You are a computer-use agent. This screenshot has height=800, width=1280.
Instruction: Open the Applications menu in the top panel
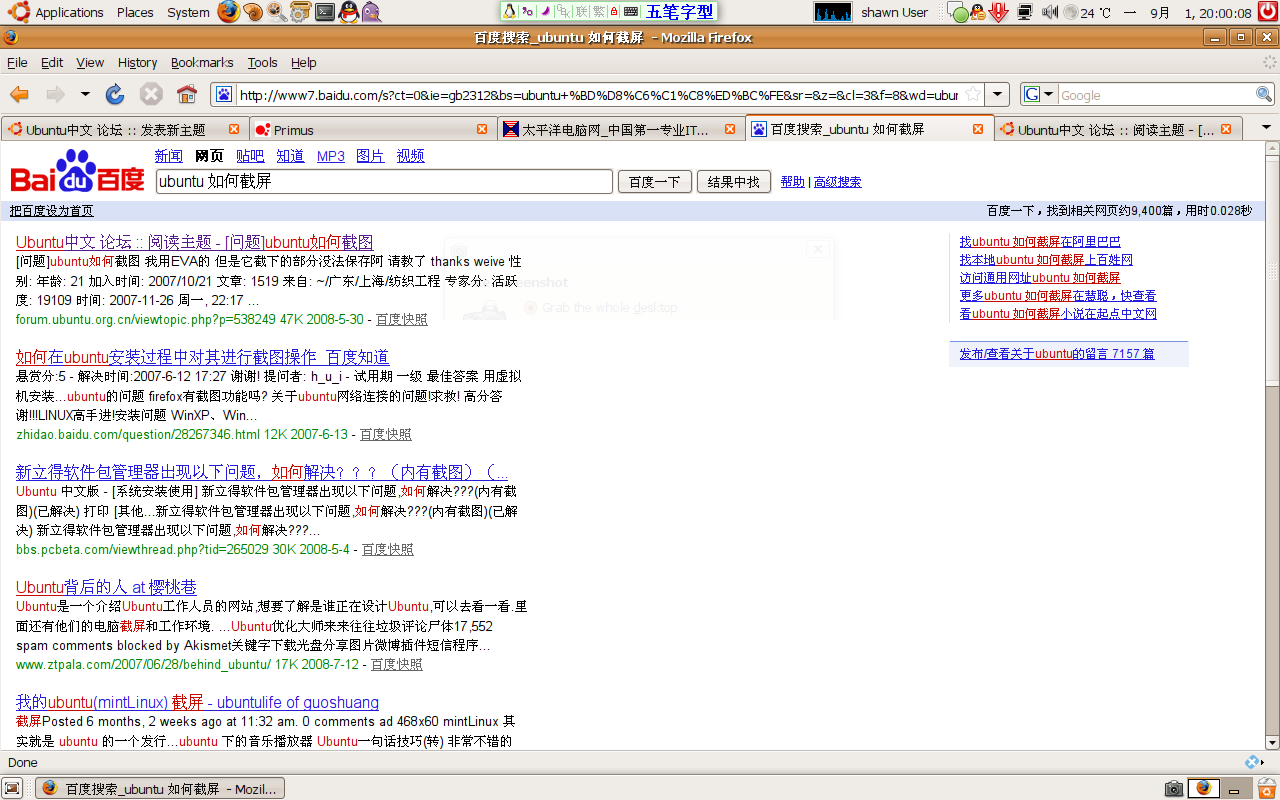[69, 12]
